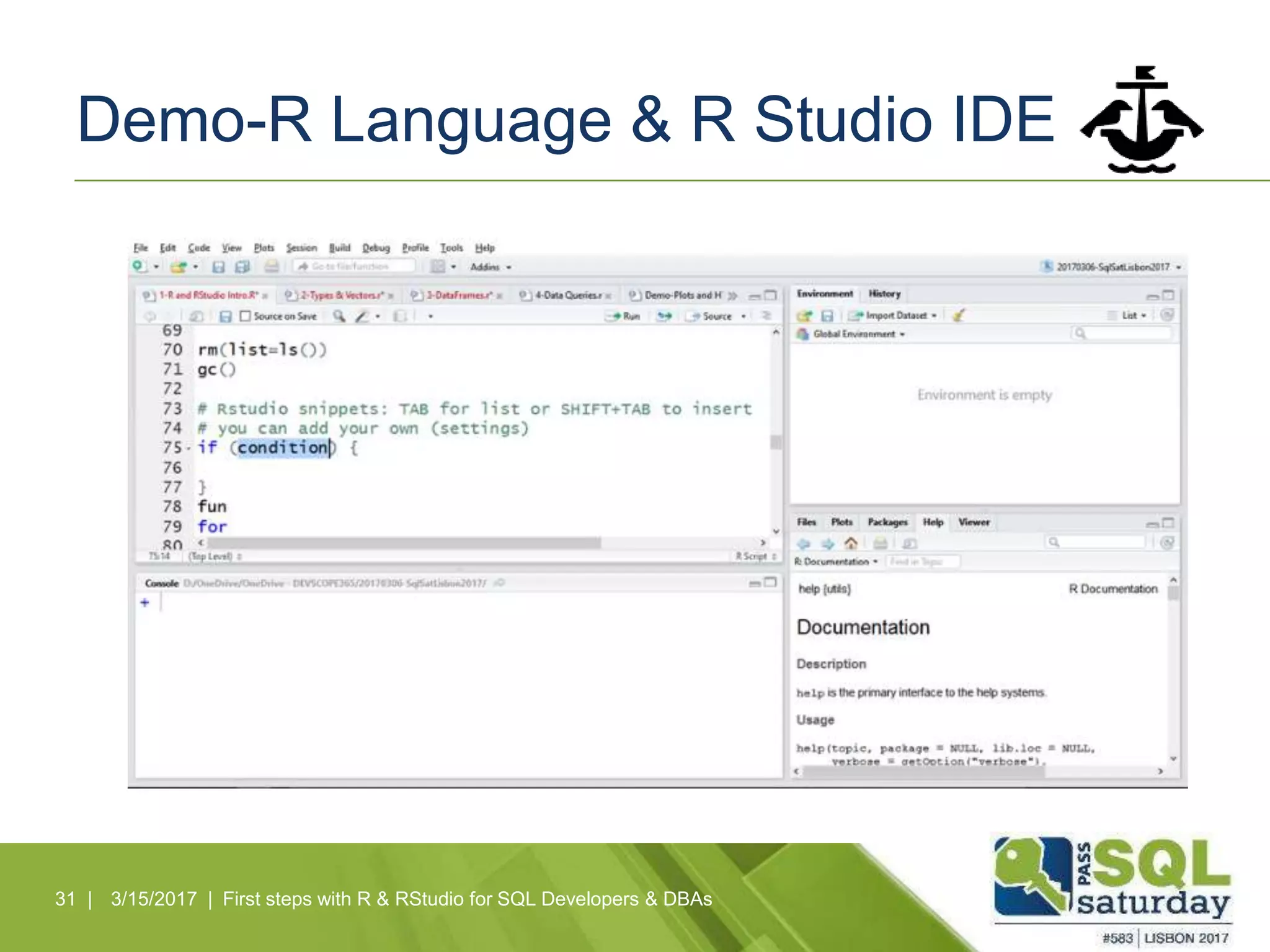Switch to 4-Data Queries.r tab
The height and width of the screenshot is (952, 1270).
566,296
